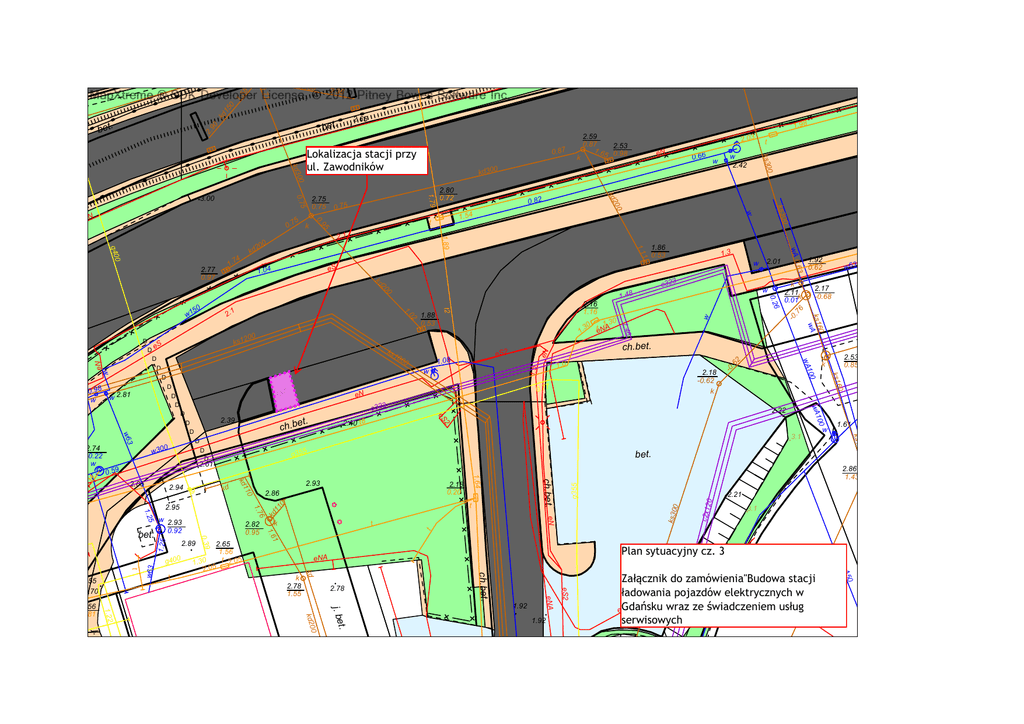The width and height of the screenshot is (1024, 724).
Task: Click the blue water valve symbol near elevation 2.93
Action: pos(159,530)
